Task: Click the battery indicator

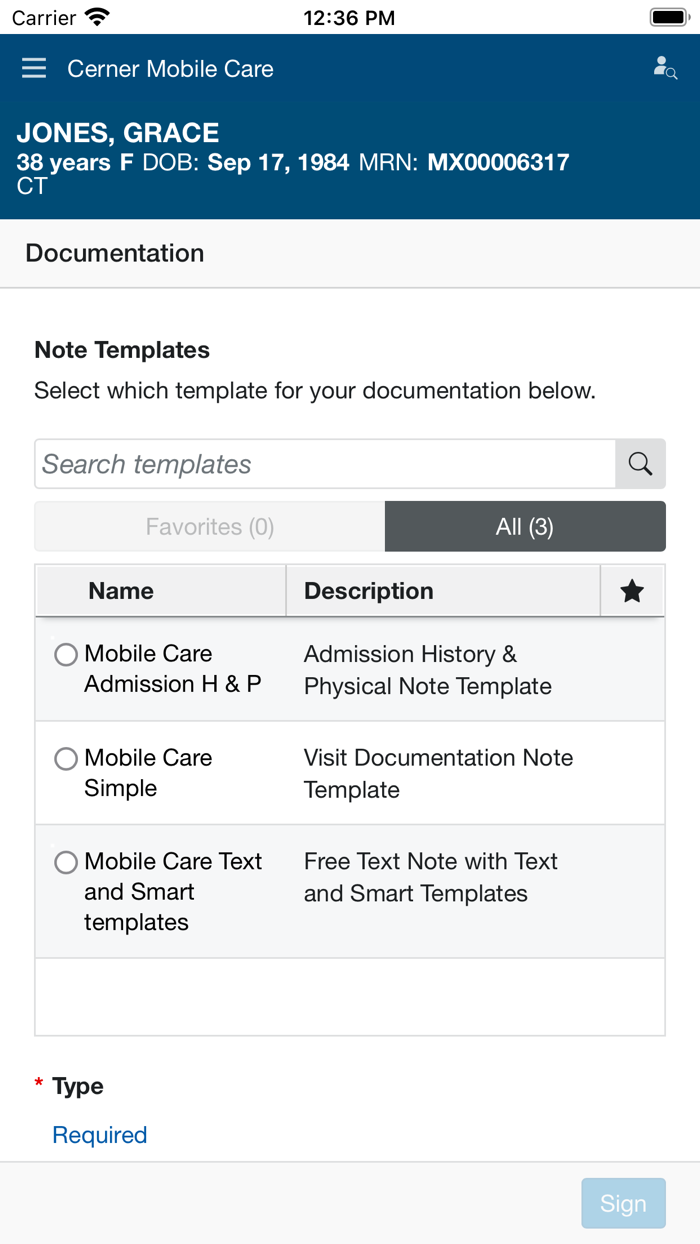Action: tap(668, 15)
